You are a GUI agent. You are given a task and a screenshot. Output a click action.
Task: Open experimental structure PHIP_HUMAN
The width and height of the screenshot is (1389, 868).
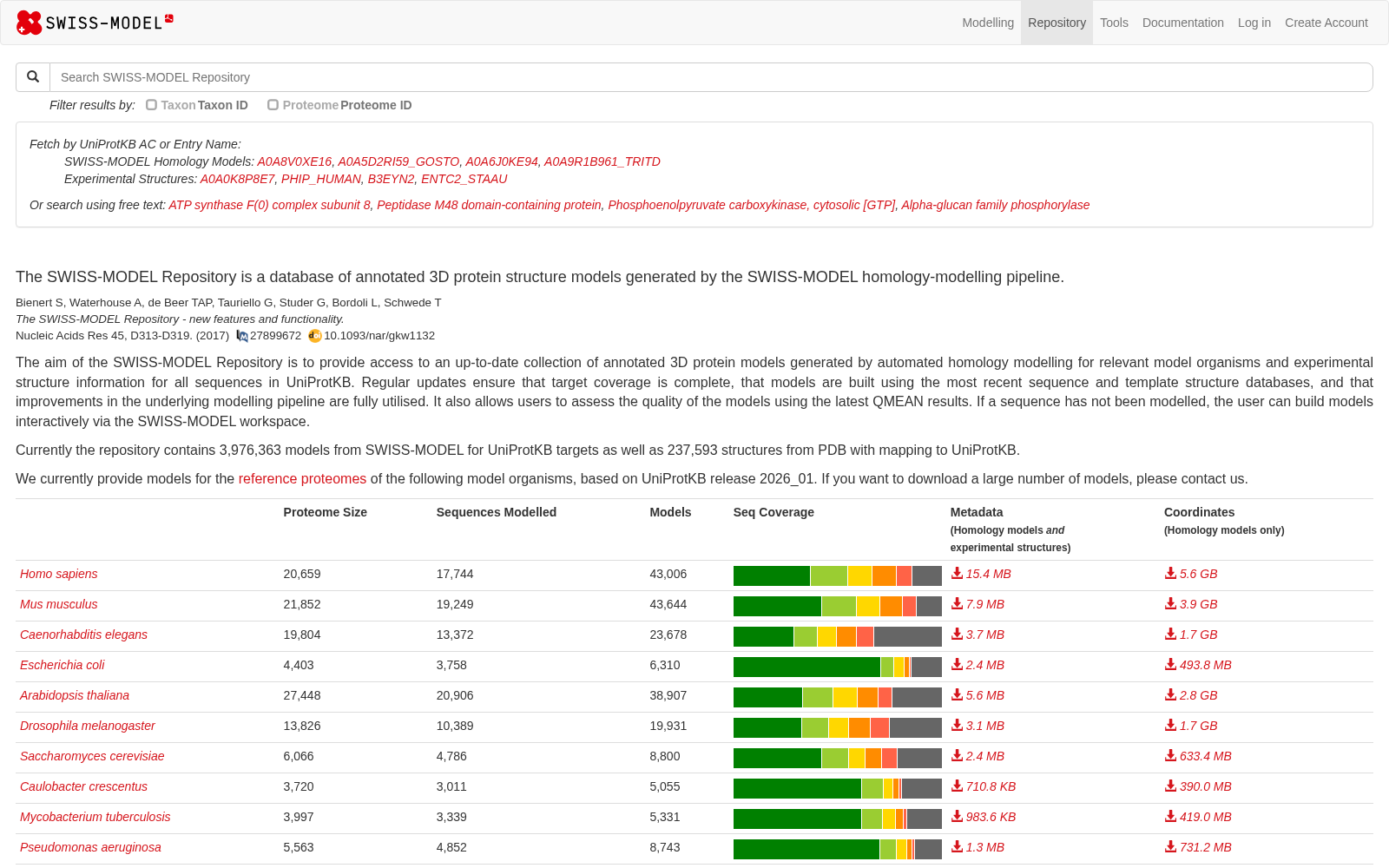[321, 179]
